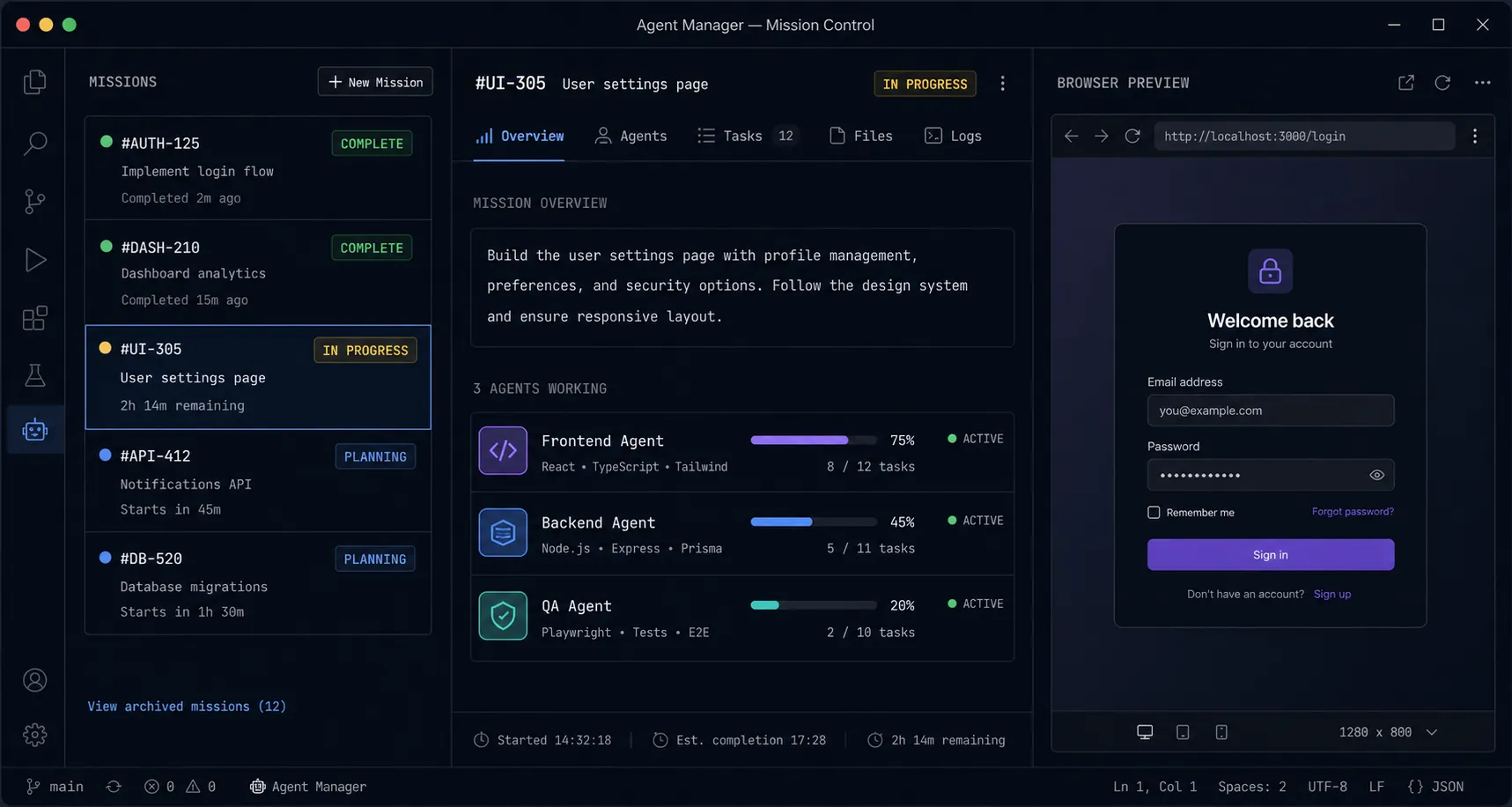1512x807 pixels.
Task: Click errors and warnings count in status bar
Action: pos(181,787)
